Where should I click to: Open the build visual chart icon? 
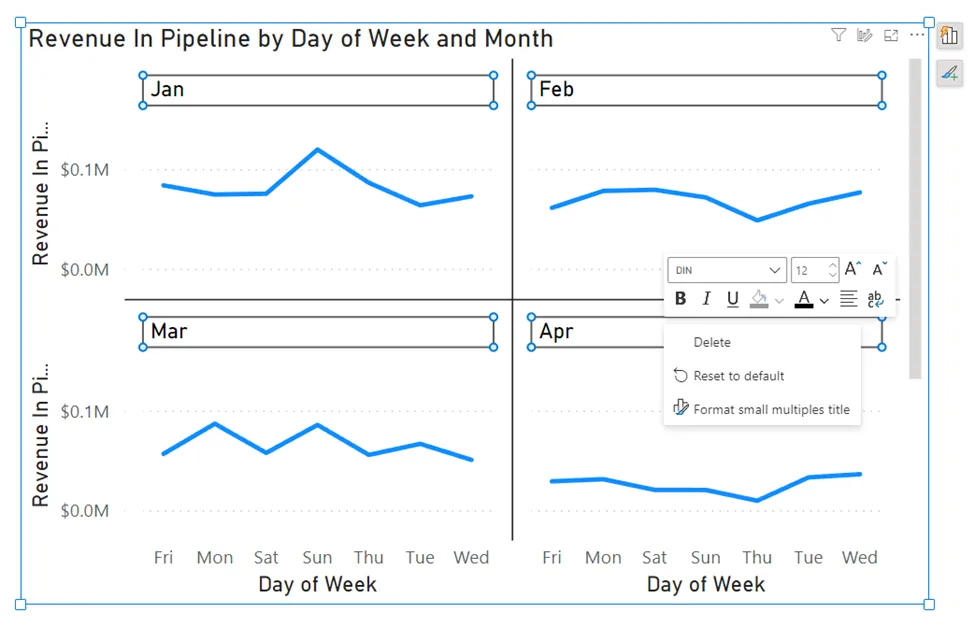(950, 35)
